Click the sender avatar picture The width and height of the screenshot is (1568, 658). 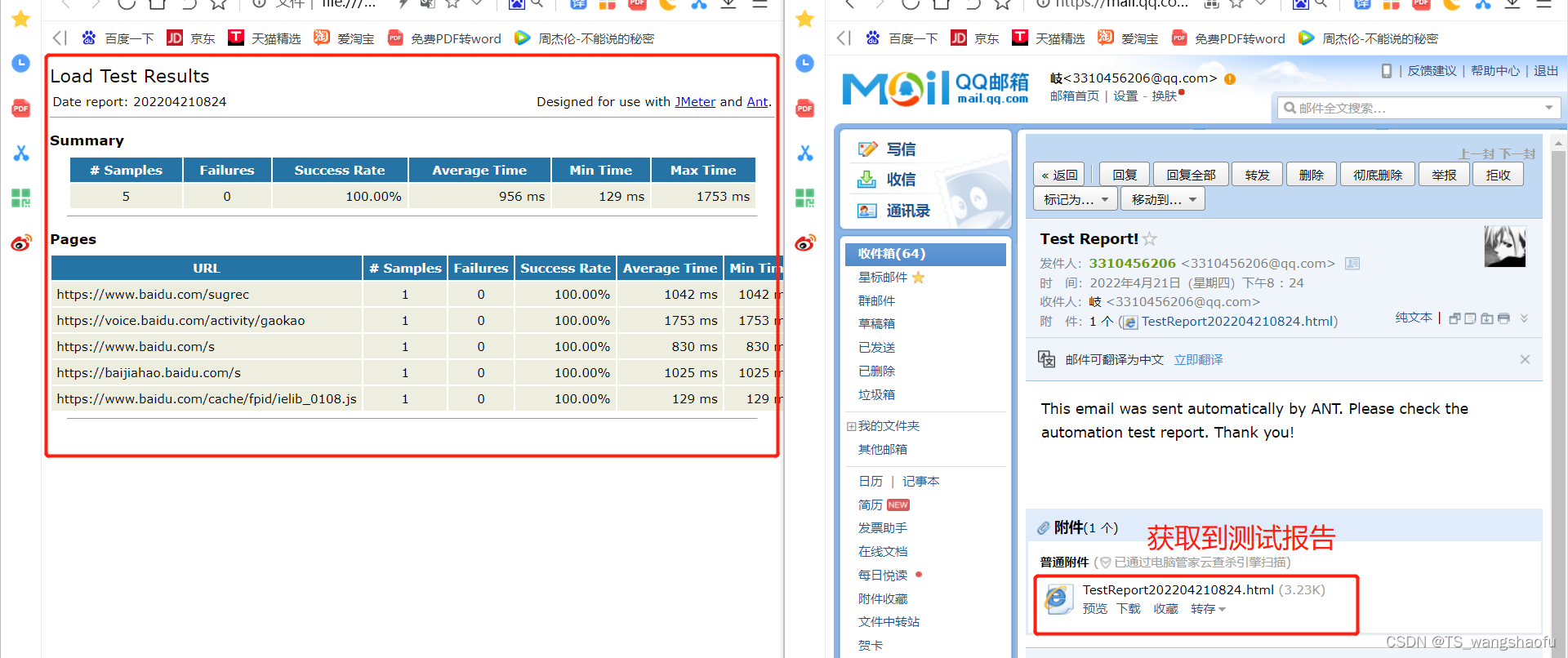(1504, 247)
